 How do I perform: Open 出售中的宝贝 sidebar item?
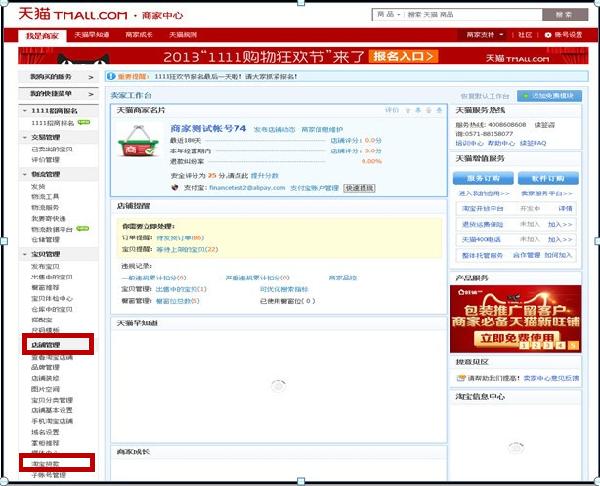(52, 277)
